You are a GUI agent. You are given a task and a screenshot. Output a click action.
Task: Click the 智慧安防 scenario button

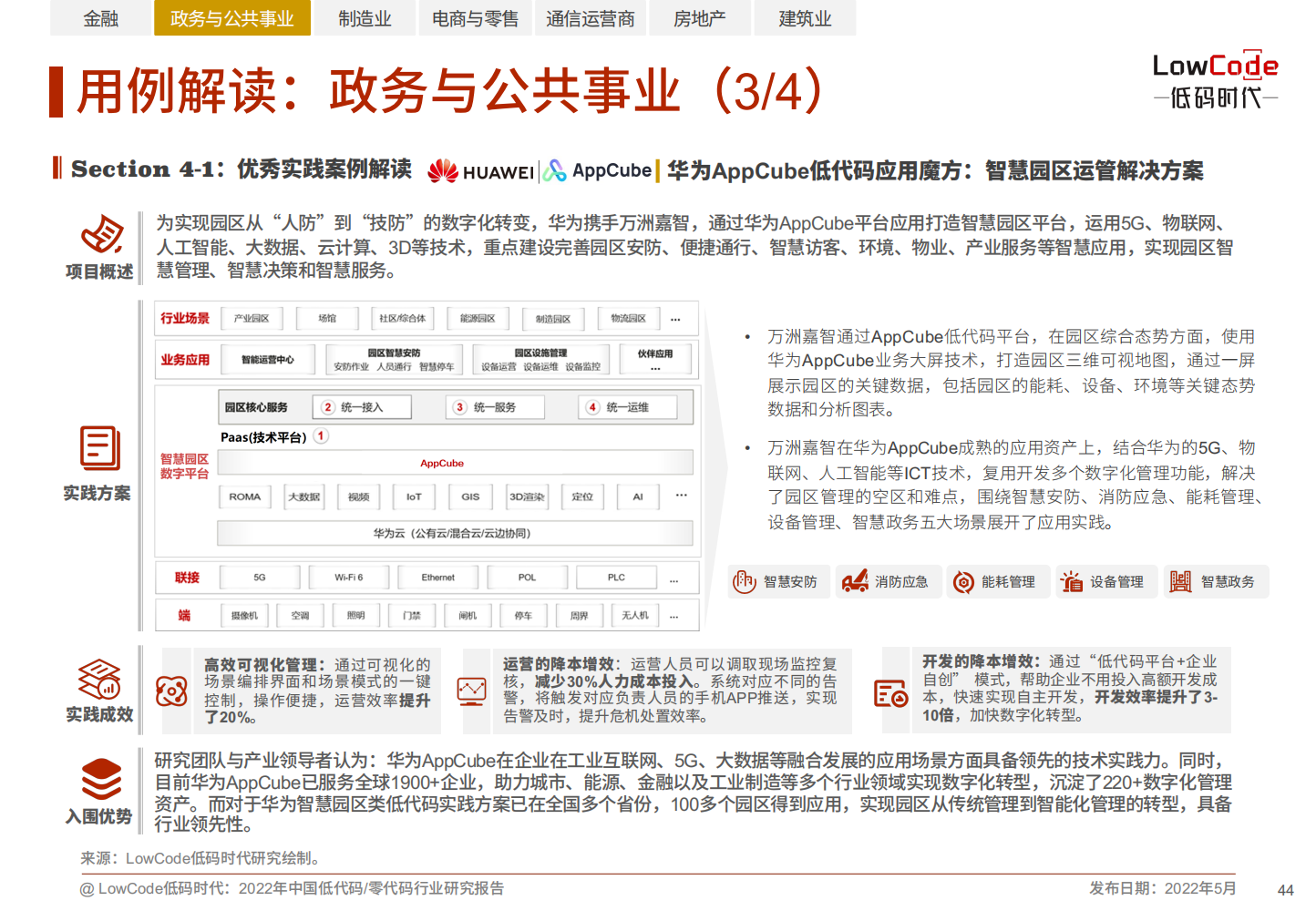(778, 581)
